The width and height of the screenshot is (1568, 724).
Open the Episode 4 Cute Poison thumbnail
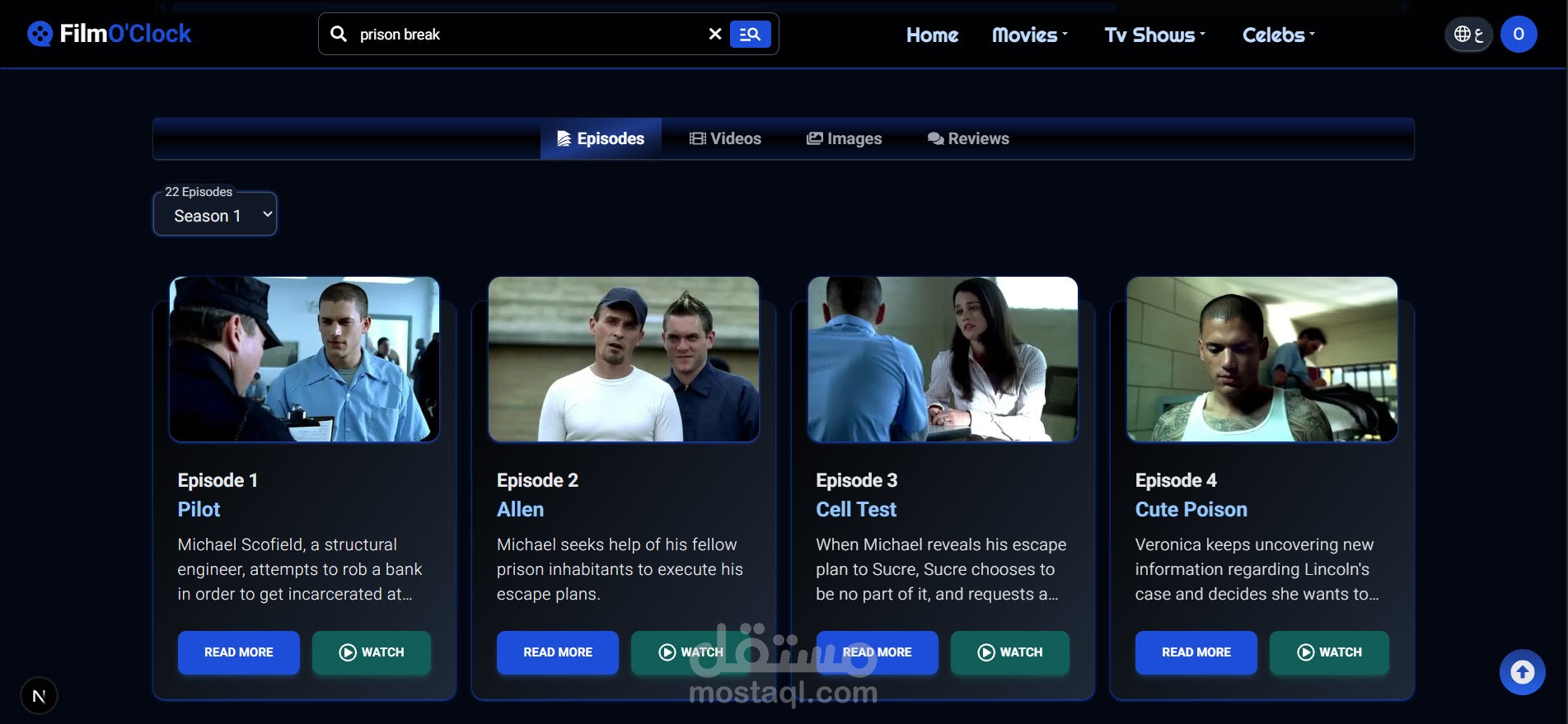coord(1262,359)
